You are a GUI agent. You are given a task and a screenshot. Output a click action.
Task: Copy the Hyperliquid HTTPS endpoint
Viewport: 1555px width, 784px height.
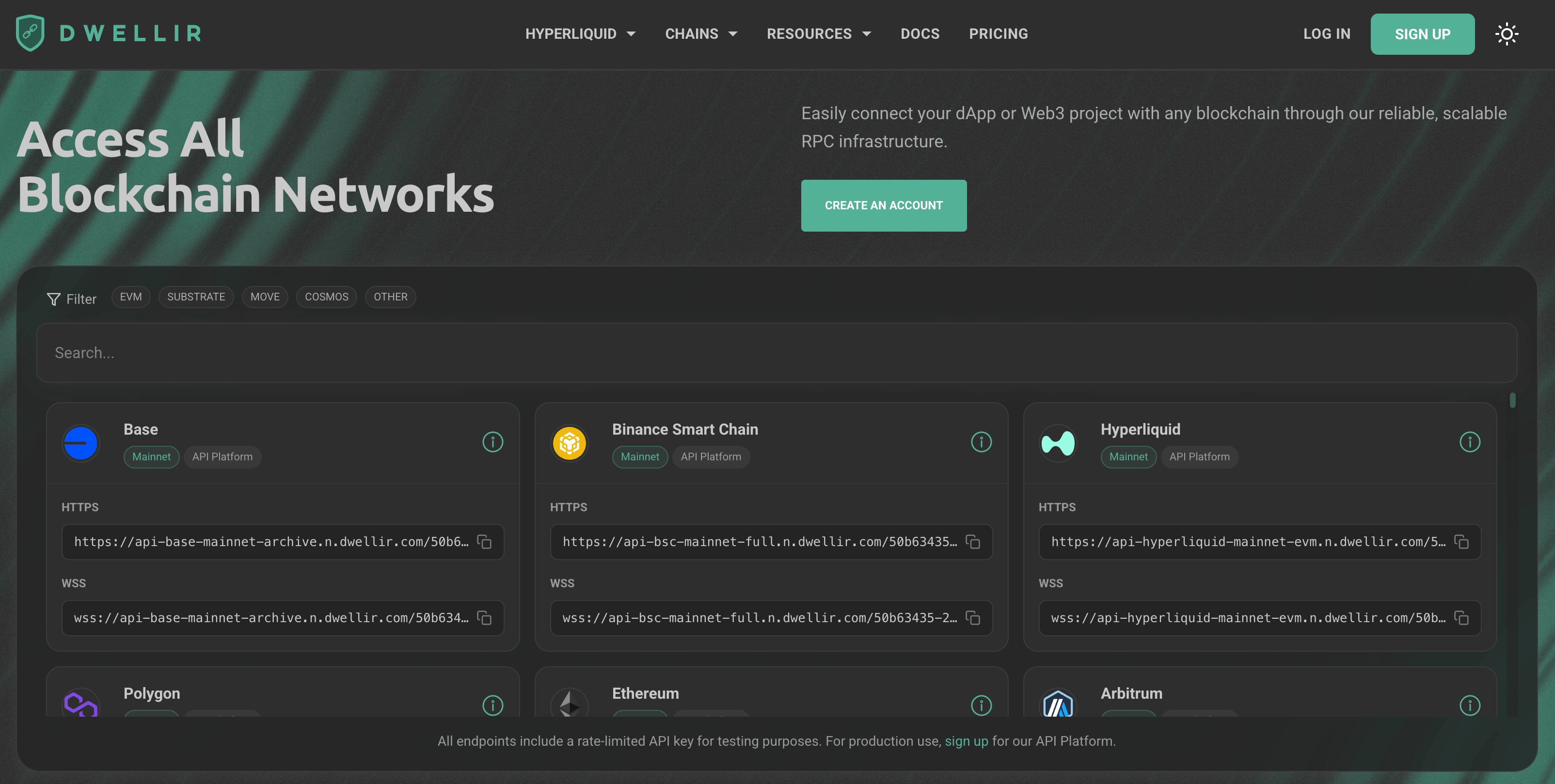pos(1461,541)
